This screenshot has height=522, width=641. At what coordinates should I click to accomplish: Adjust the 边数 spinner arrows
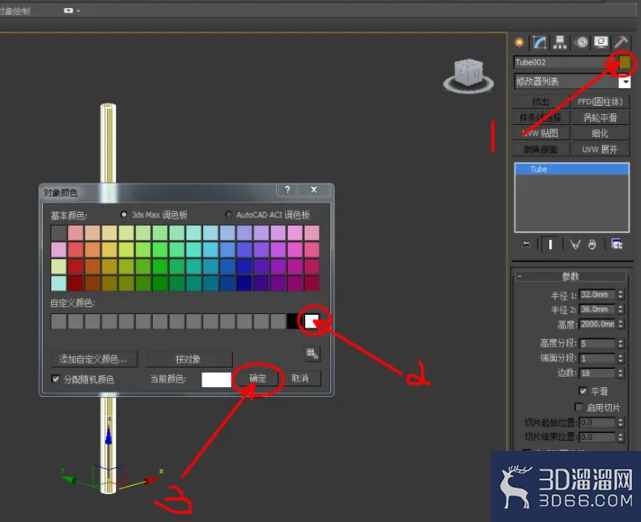pos(621,373)
